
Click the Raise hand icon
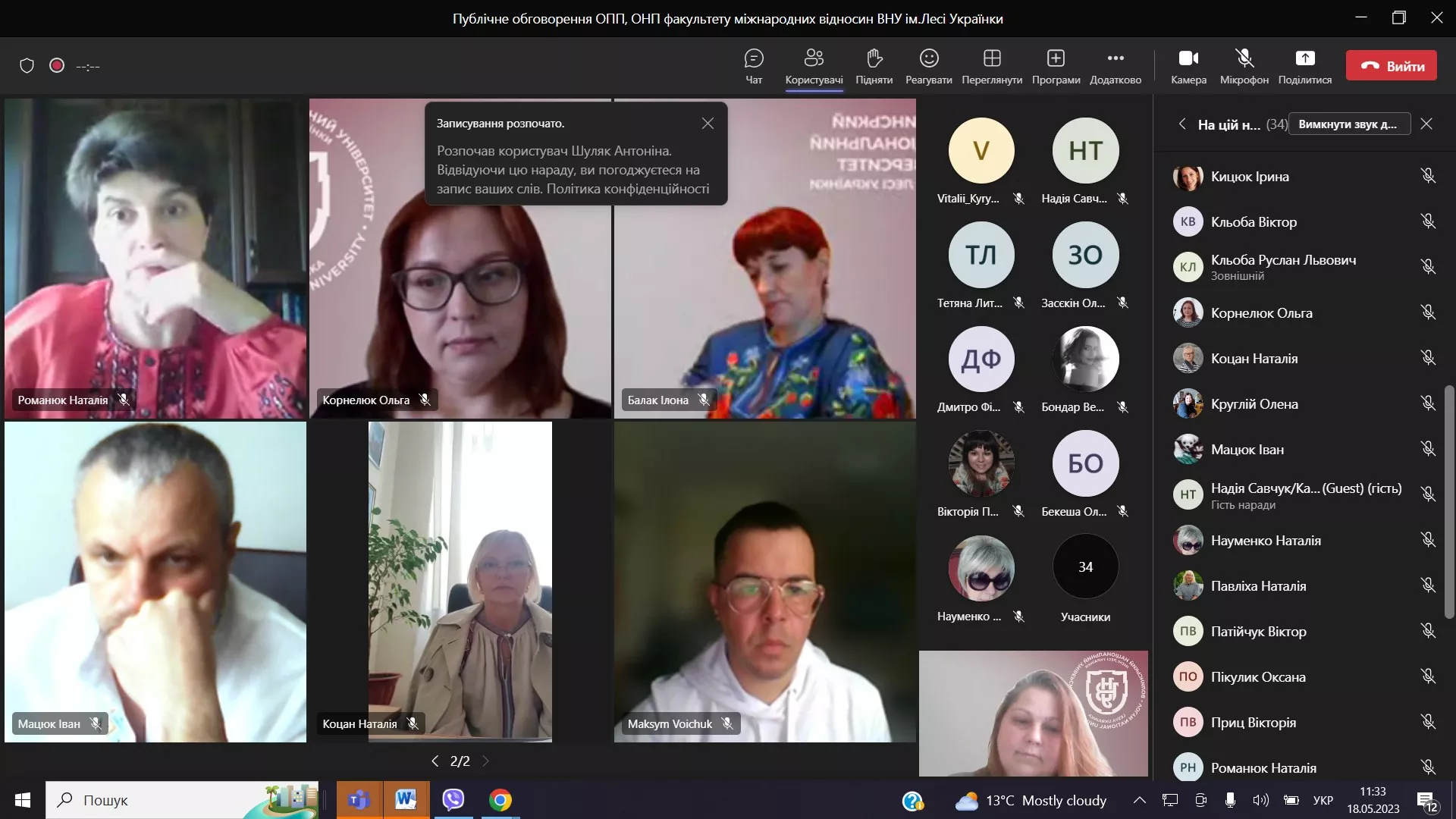[x=874, y=58]
